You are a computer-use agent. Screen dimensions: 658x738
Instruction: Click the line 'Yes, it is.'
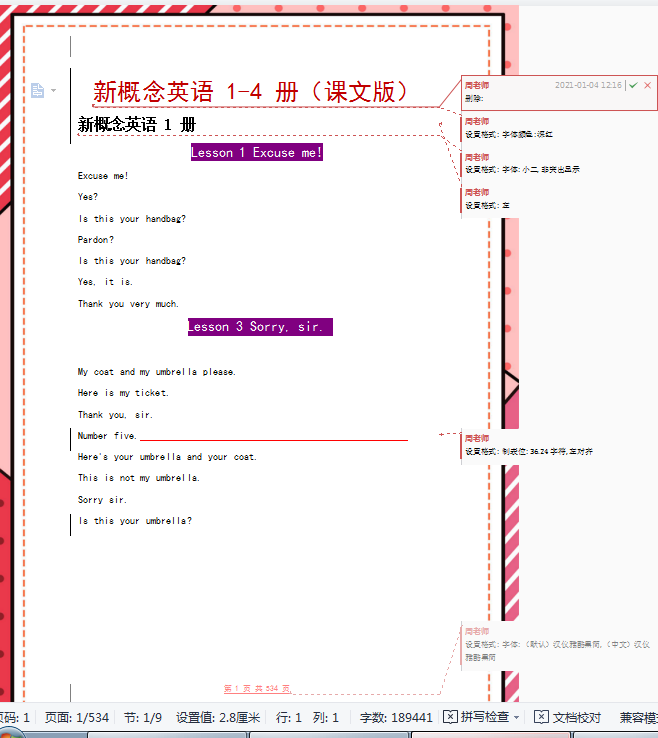pos(105,282)
